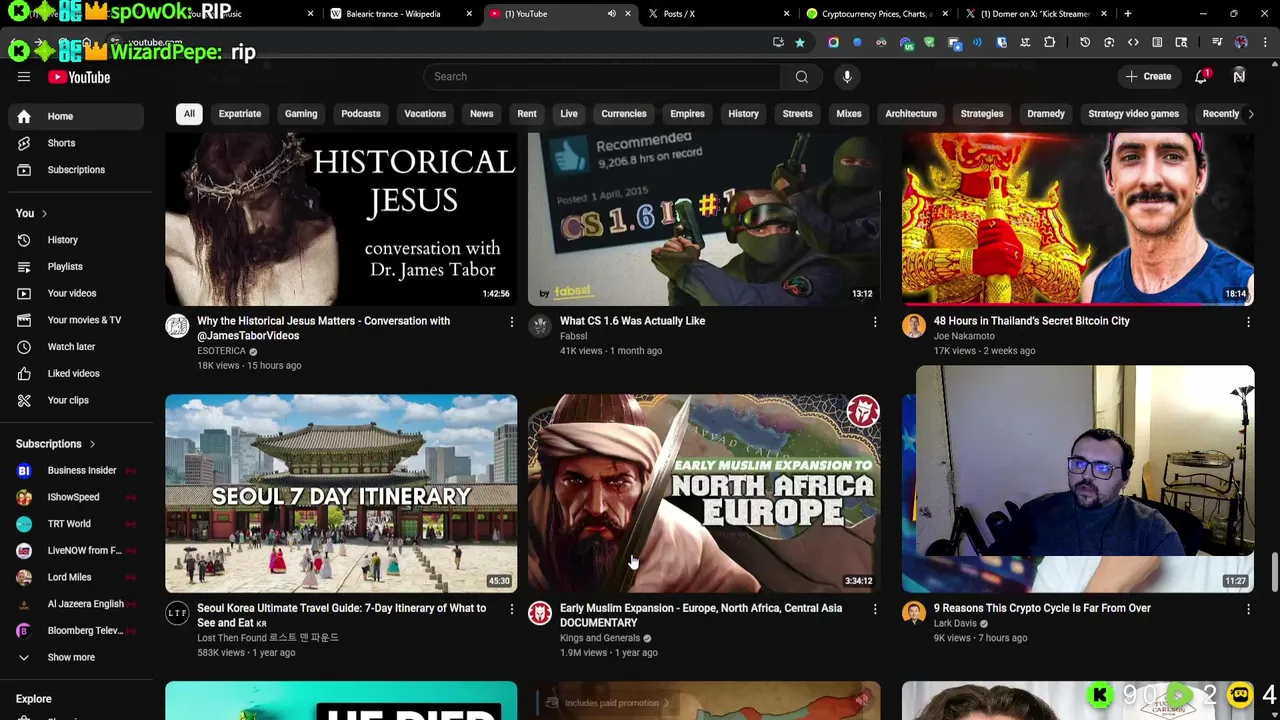The height and width of the screenshot is (720, 1280).
Task: Switch to Cryptocurrency Prices browser tab
Action: (876, 14)
